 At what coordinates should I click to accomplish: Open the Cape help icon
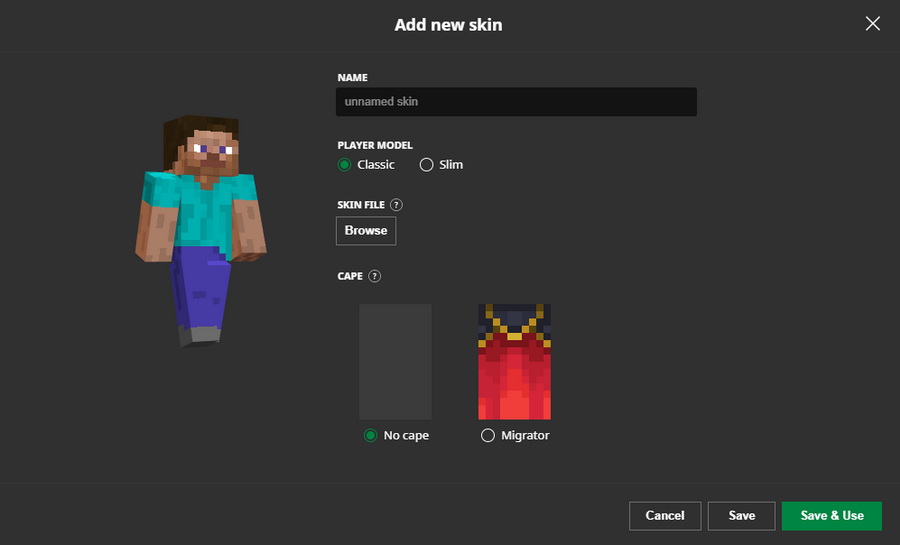click(374, 276)
